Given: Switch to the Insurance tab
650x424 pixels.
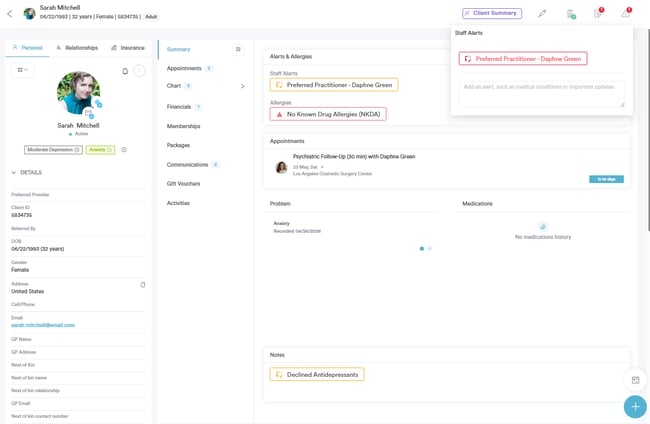Looking at the screenshot, I should tap(128, 48).
